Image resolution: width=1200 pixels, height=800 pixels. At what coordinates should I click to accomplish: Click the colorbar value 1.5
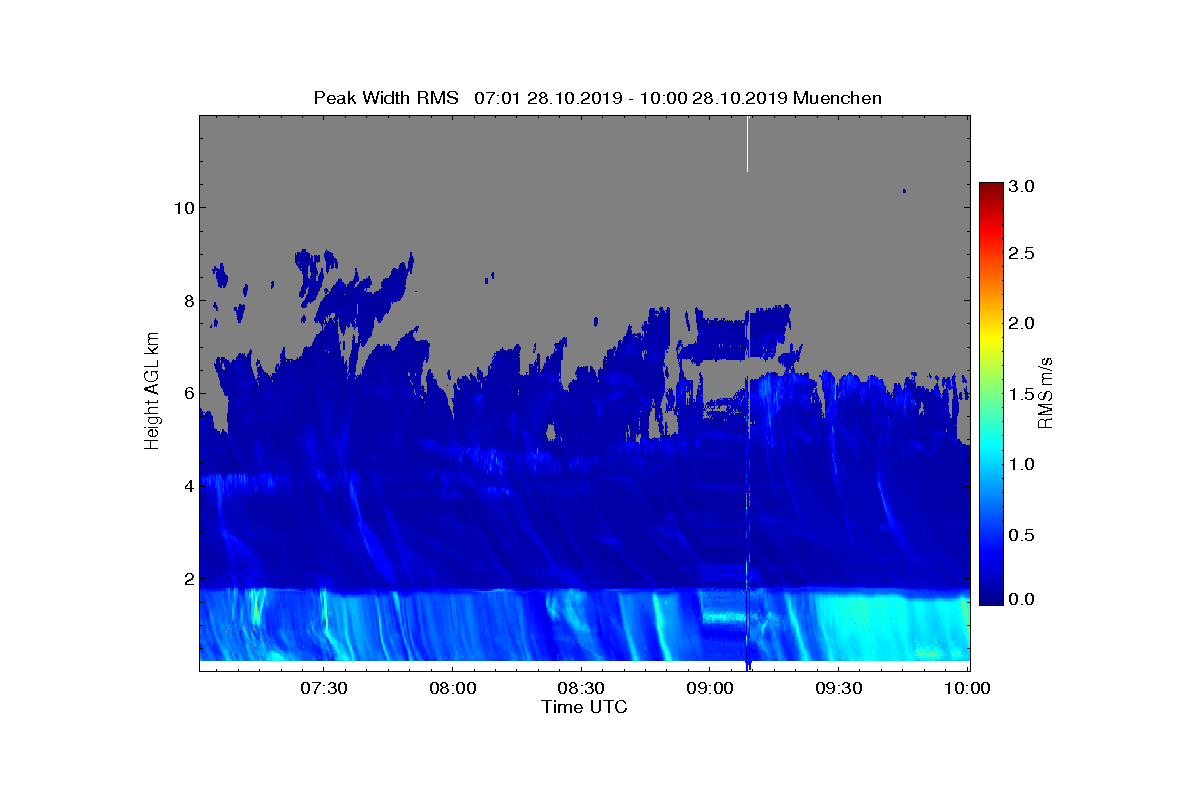[1022, 394]
